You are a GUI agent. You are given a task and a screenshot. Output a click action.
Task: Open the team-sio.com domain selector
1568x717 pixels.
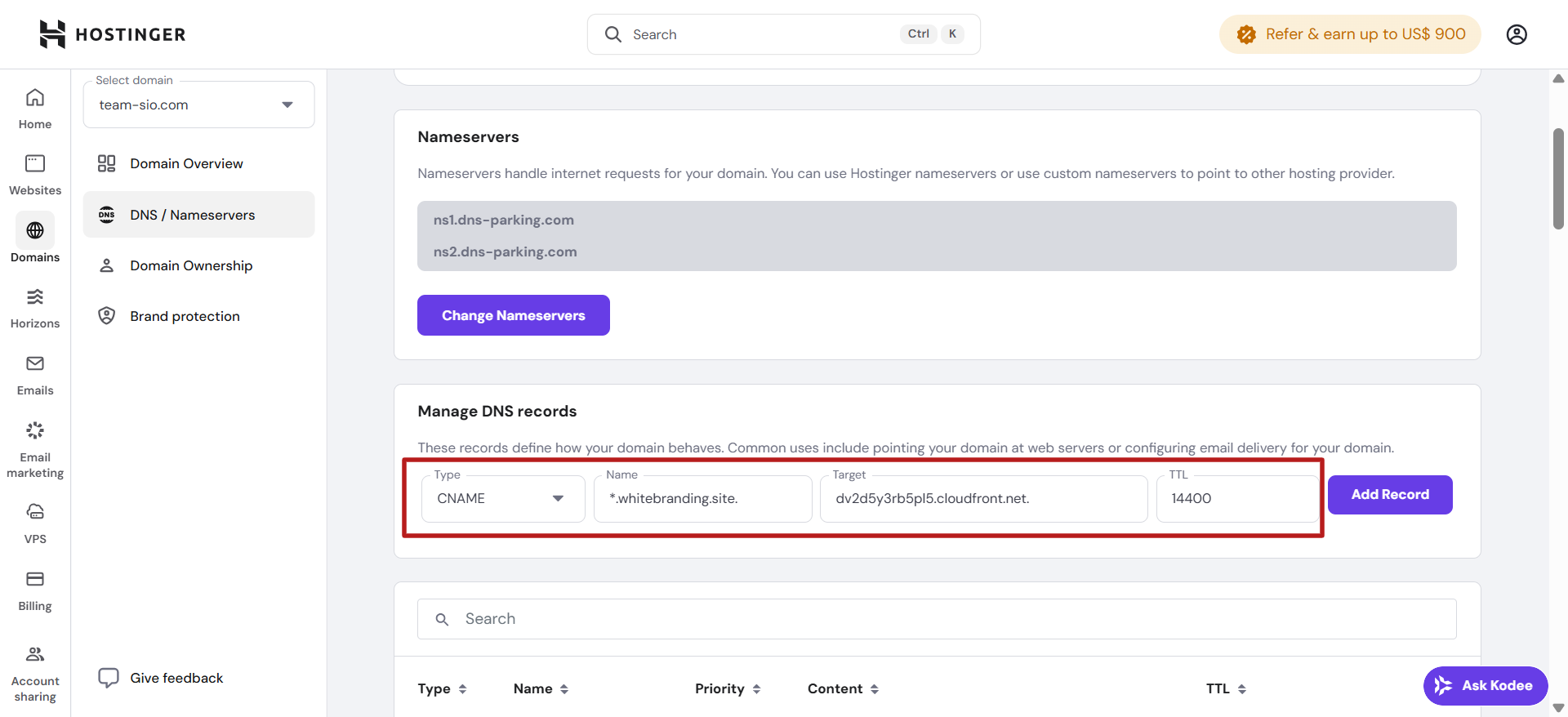pyautogui.click(x=198, y=105)
